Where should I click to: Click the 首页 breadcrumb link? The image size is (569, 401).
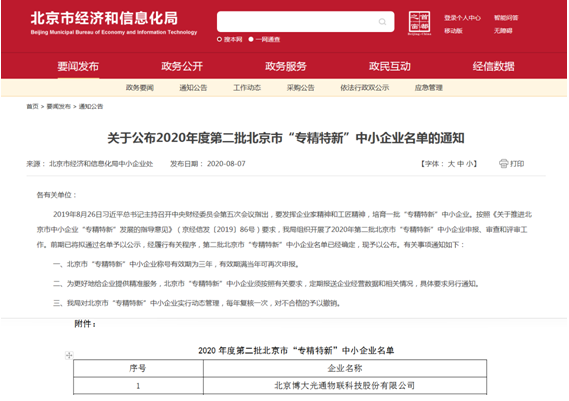point(32,106)
